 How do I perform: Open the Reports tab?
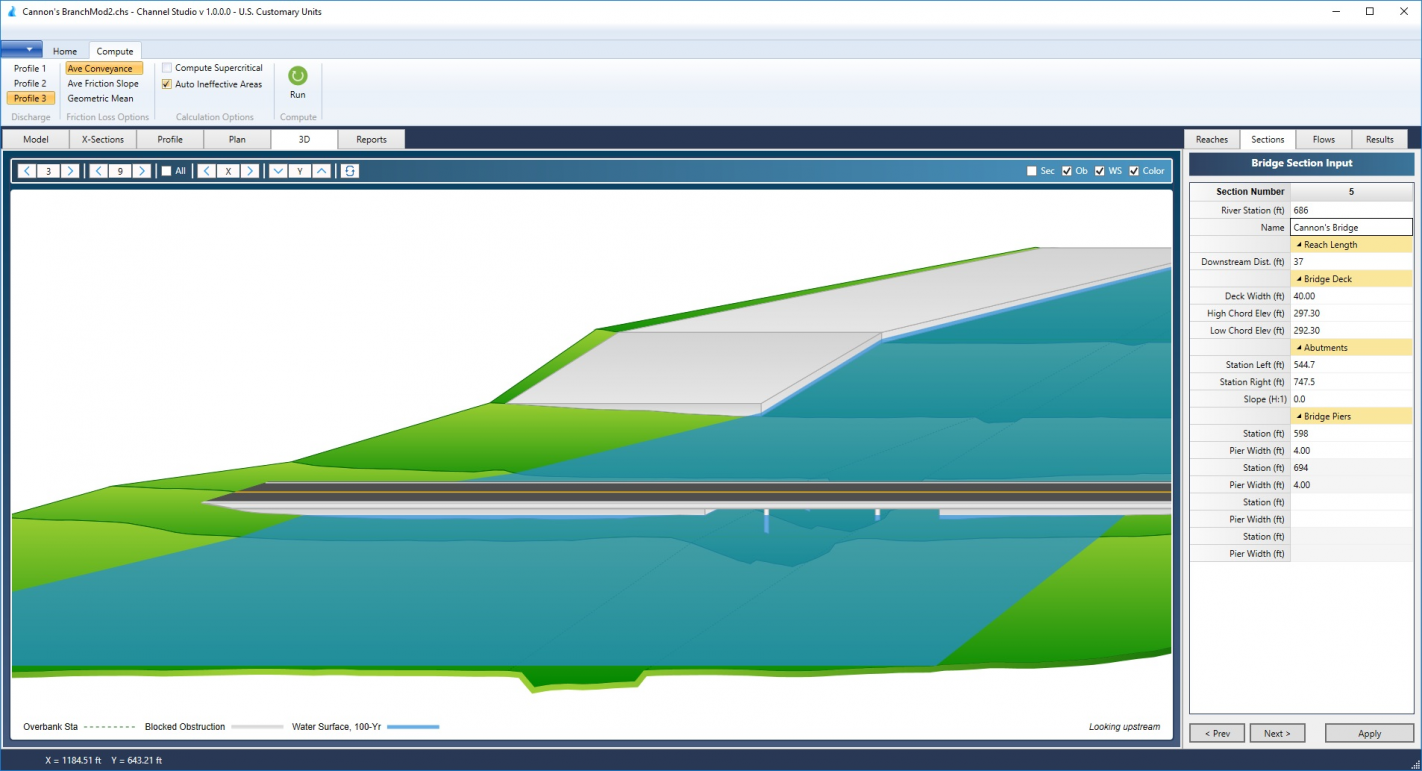point(372,139)
